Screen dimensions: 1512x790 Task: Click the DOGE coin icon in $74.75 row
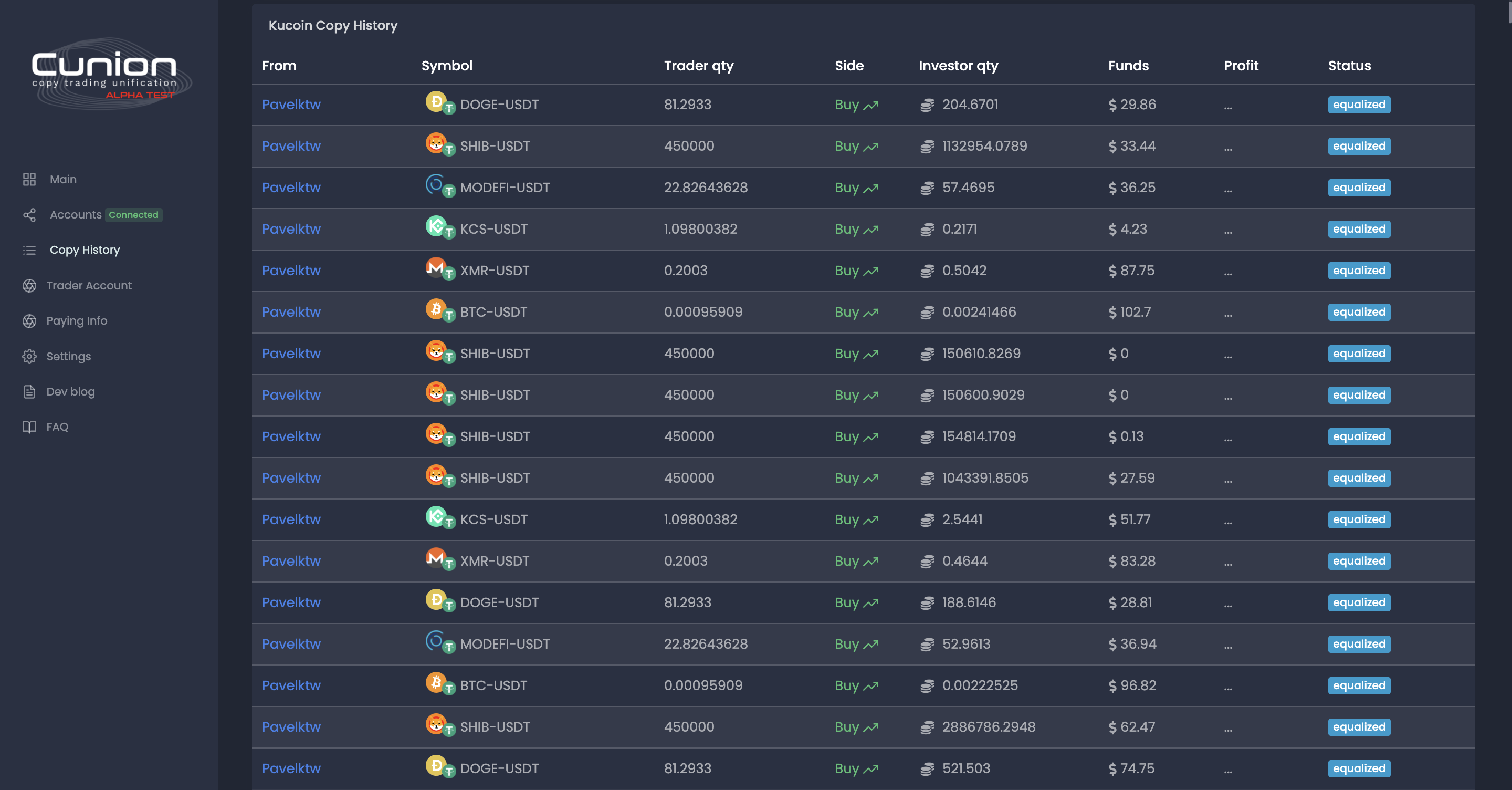(x=436, y=766)
